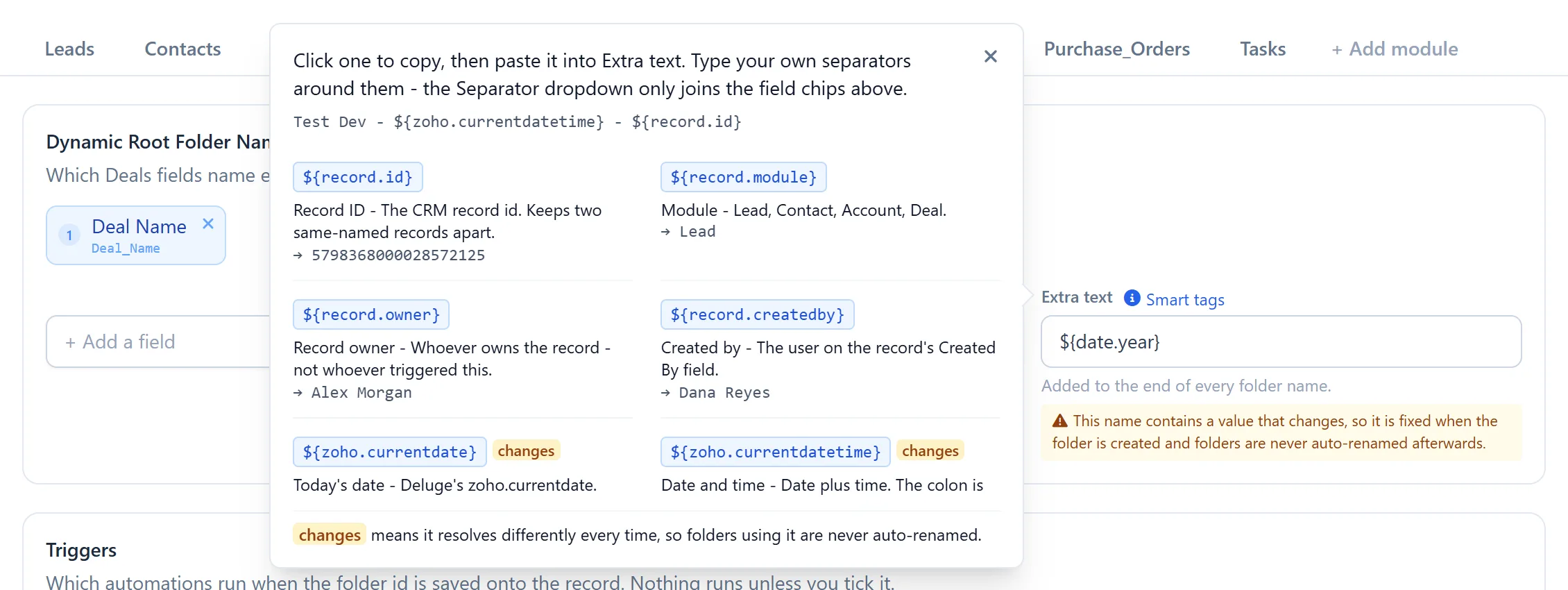The height and width of the screenshot is (590, 1568).
Task: Copy the ${zoho.currentdate} smart tag
Action: [390, 452]
